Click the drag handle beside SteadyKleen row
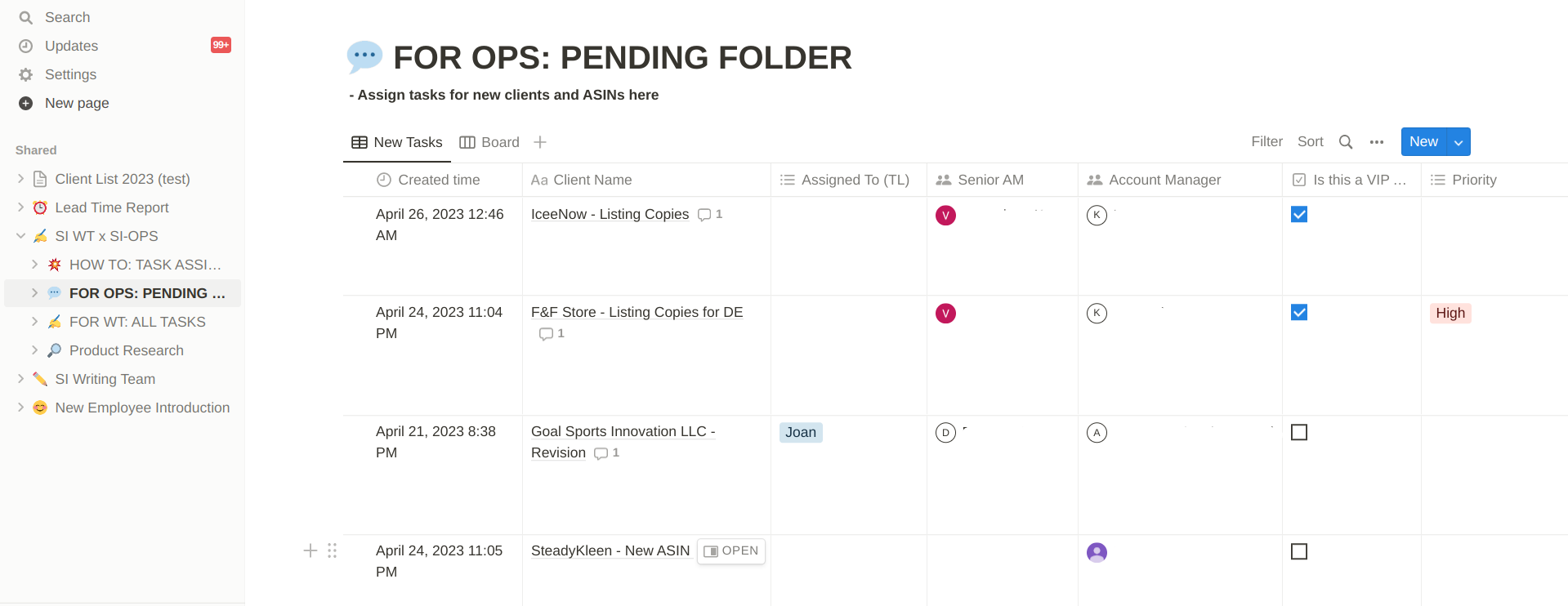Image resolution: width=1568 pixels, height=606 pixels. 332,550
